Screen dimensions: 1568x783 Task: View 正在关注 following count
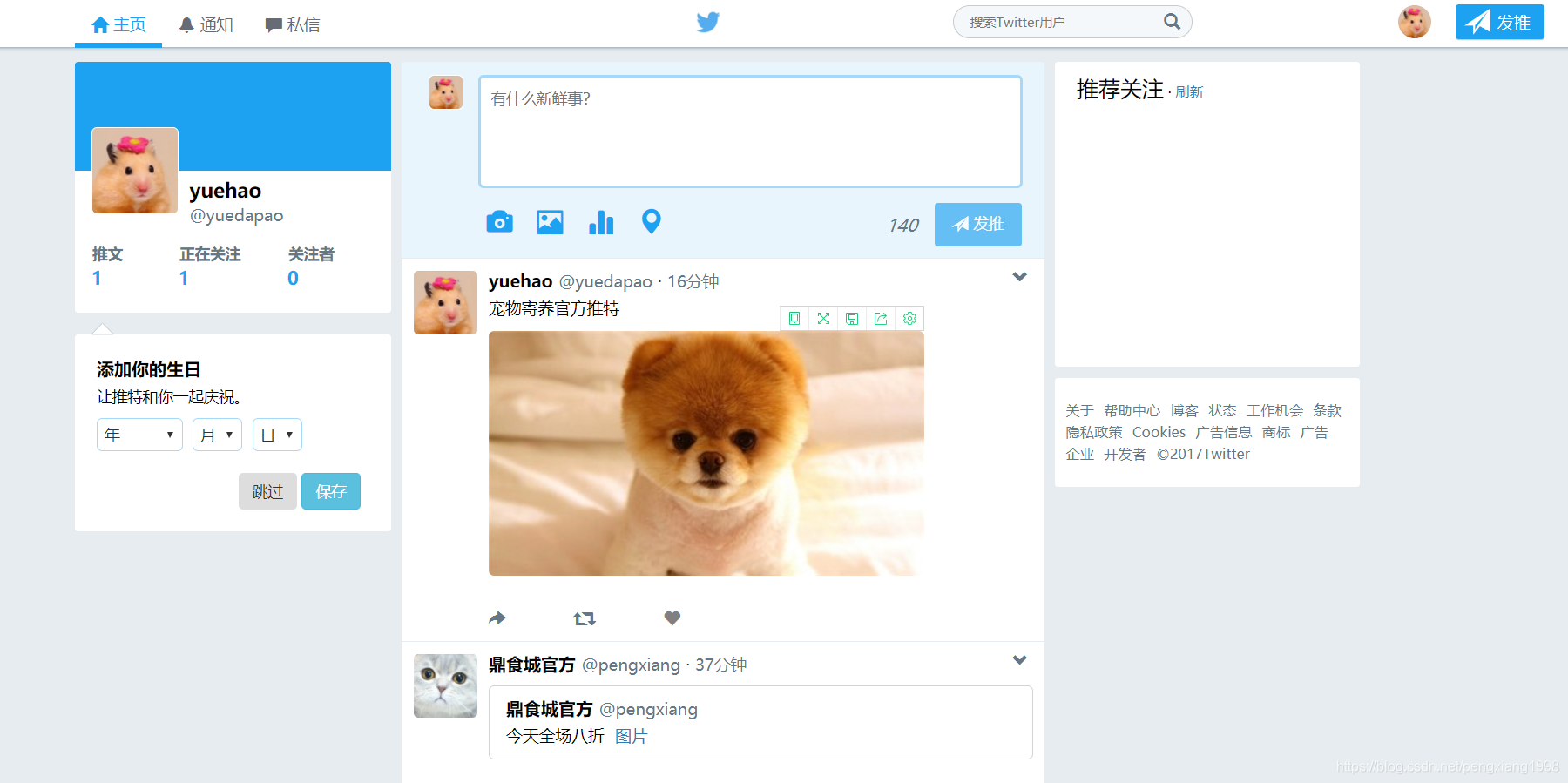click(210, 266)
